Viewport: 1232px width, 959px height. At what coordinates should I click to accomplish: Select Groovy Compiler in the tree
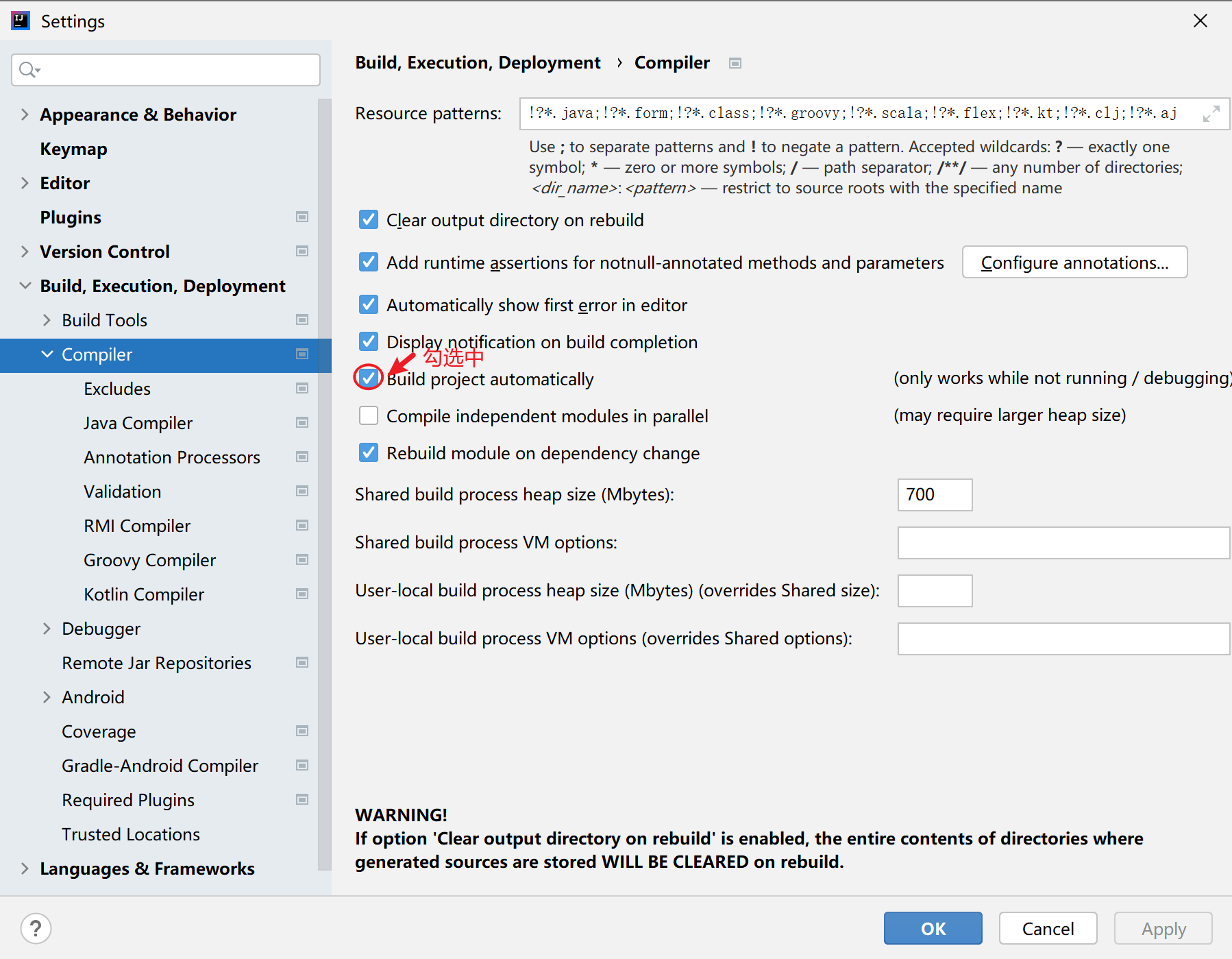[x=149, y=560]
